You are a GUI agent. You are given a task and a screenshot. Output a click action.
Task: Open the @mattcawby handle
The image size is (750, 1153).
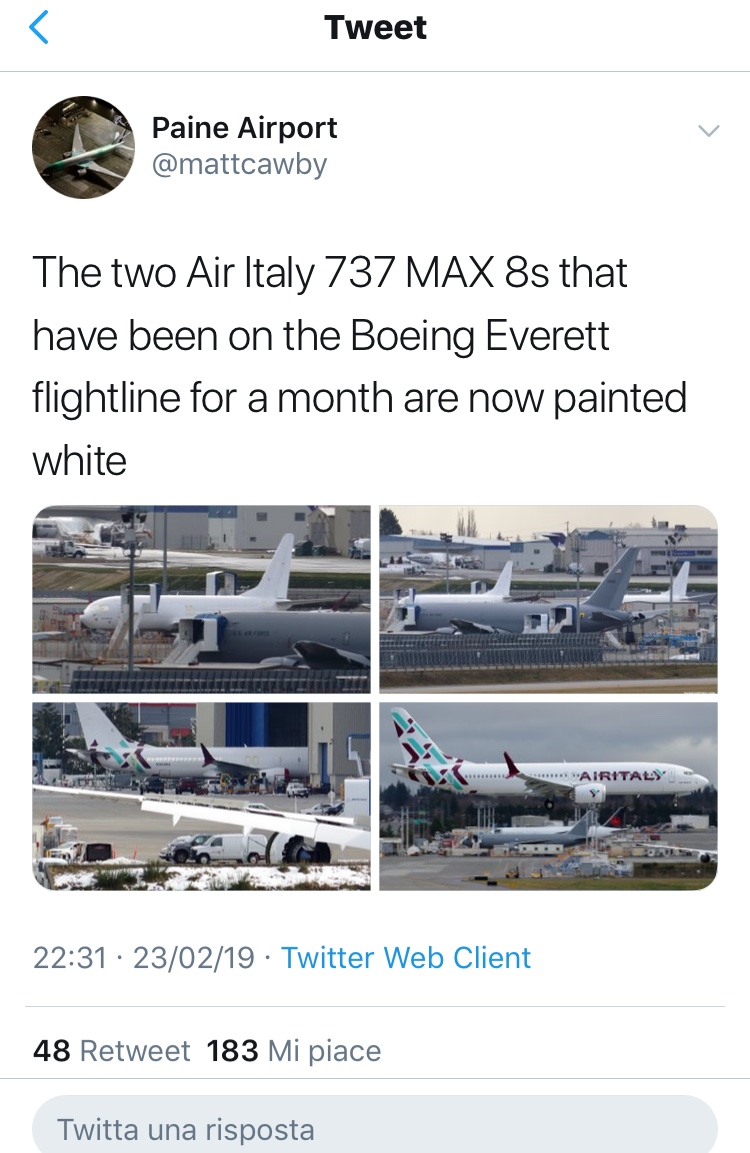(x=239, y=164)
